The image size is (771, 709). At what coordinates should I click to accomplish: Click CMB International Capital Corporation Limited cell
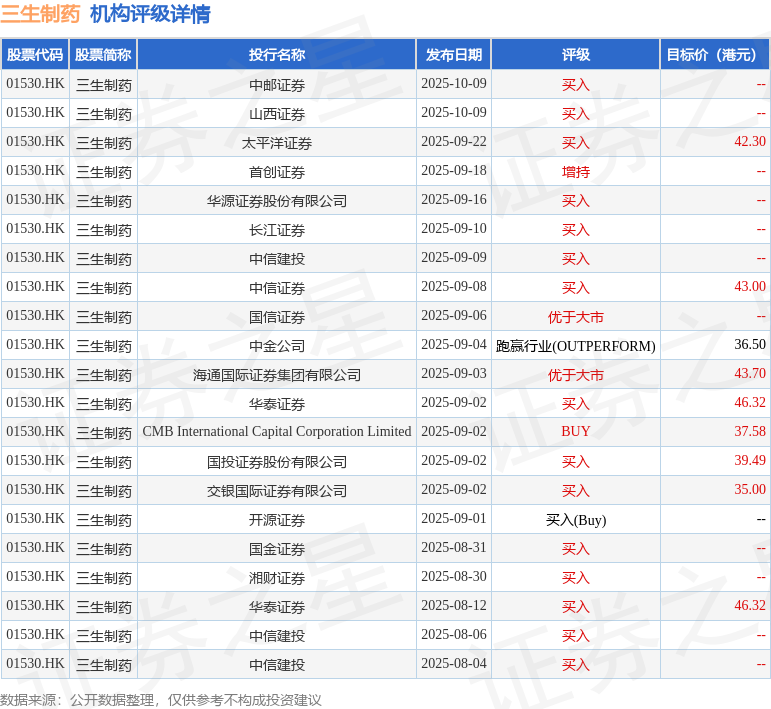click(x=277, y=432)
